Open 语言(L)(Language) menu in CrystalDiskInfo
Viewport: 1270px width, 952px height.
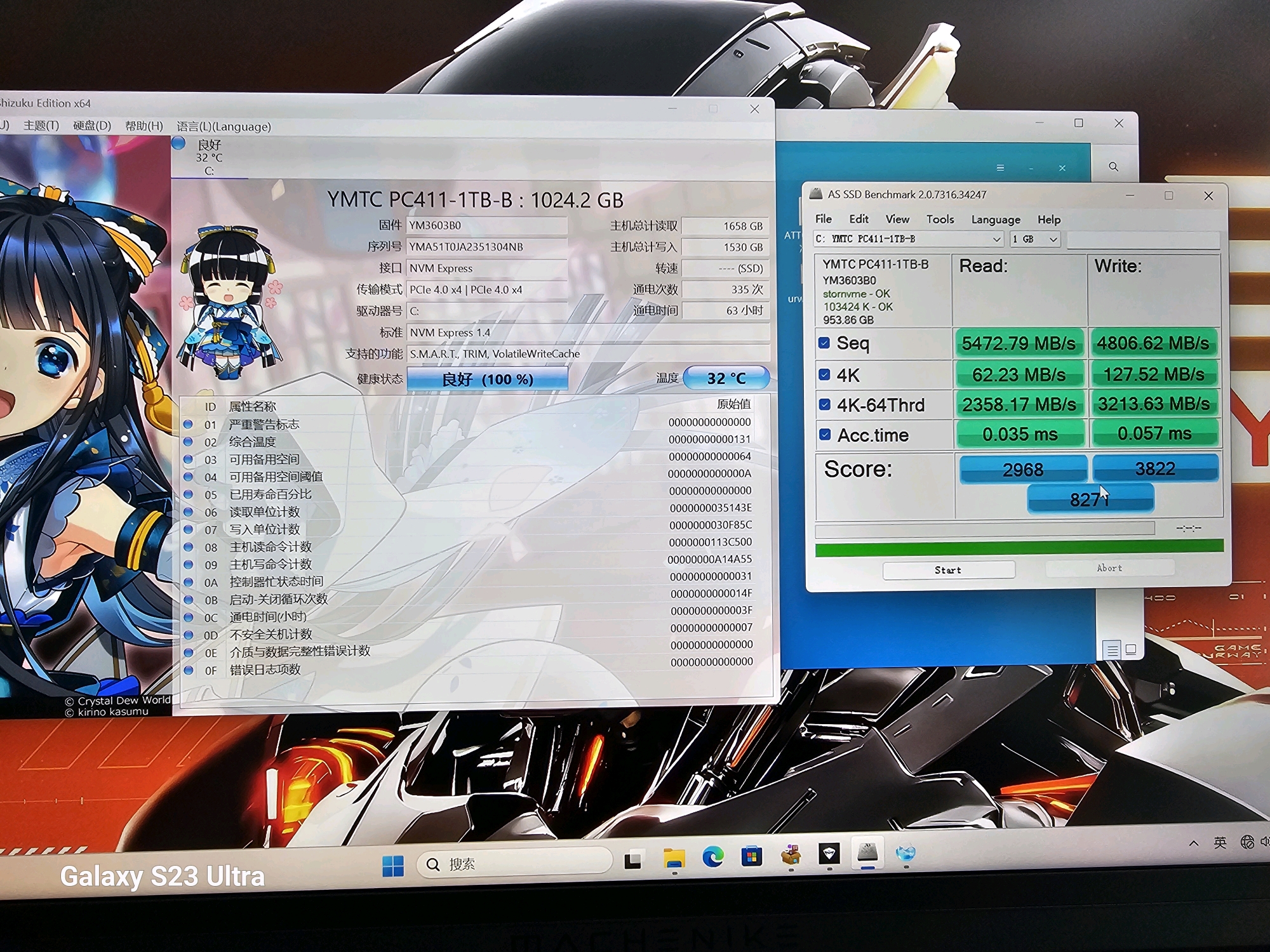tap(224, 127)
